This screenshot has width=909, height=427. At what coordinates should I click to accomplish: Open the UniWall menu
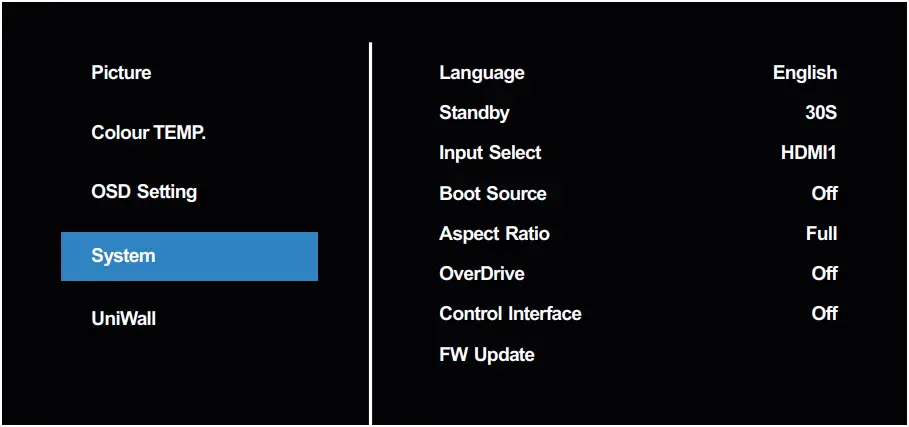point(123,319)
